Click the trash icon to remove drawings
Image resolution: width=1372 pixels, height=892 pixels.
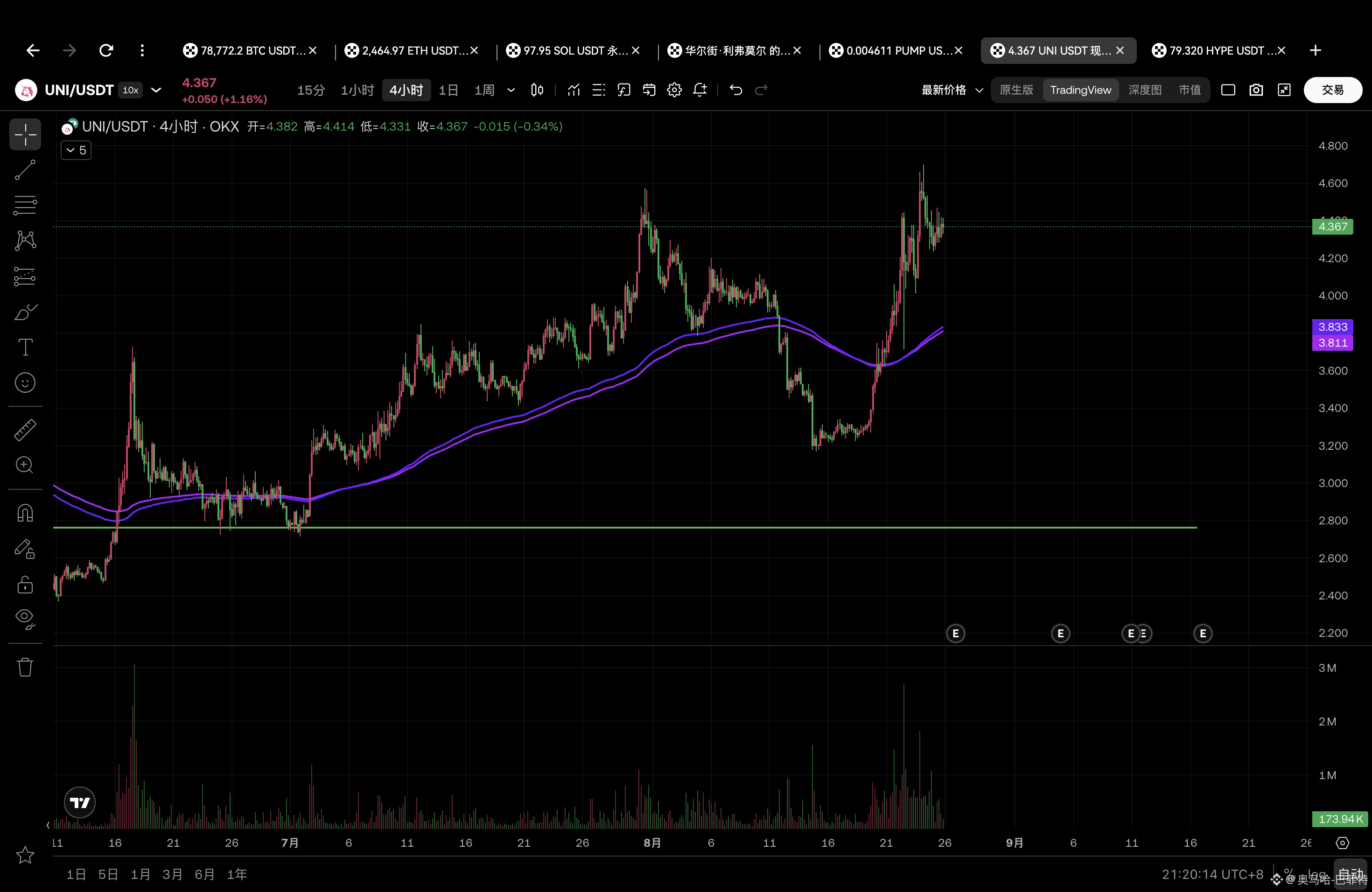click(x=25, y=667)
